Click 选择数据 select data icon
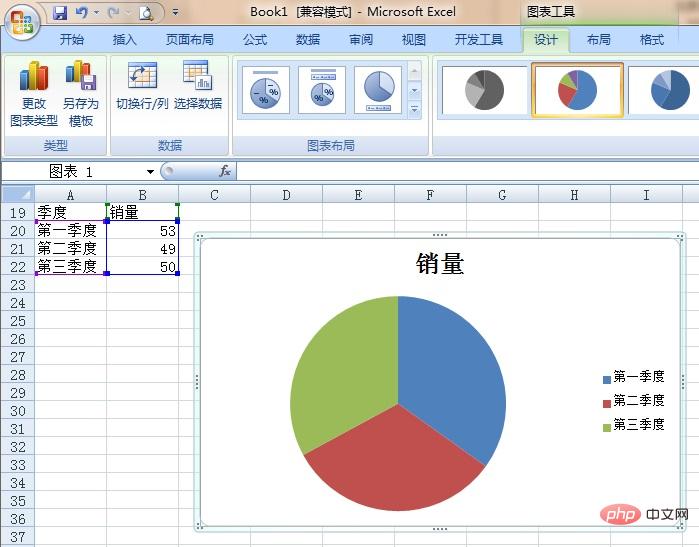The image size is (699, 547). 198,86
